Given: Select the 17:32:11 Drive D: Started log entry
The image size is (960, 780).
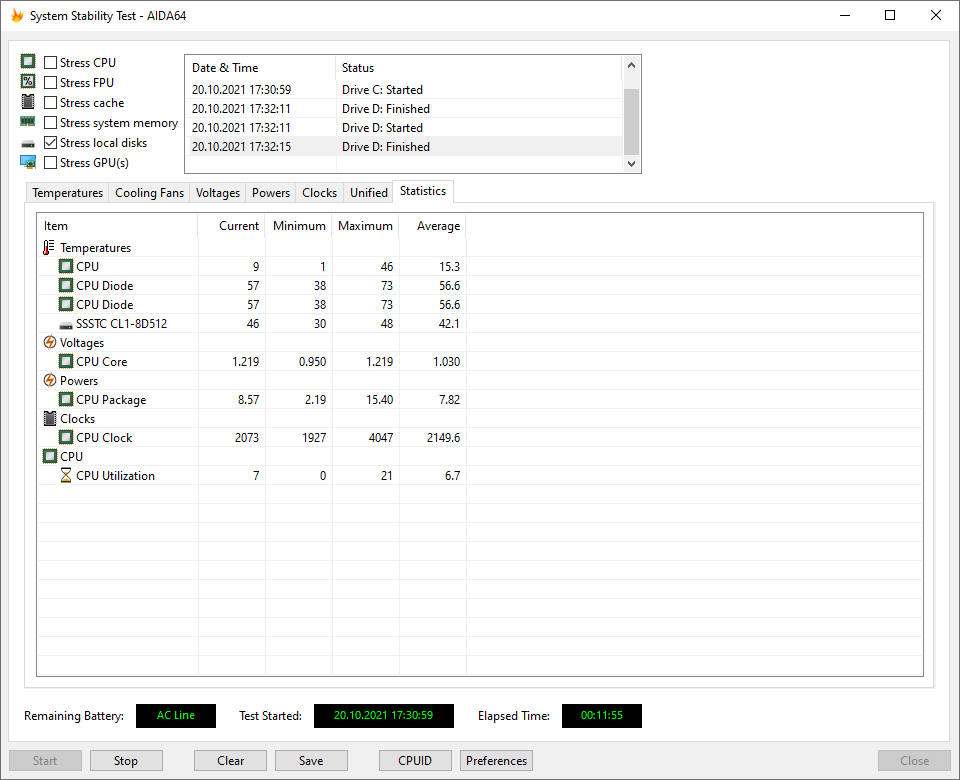Looking at the screenshot, I should click(405, 127).
